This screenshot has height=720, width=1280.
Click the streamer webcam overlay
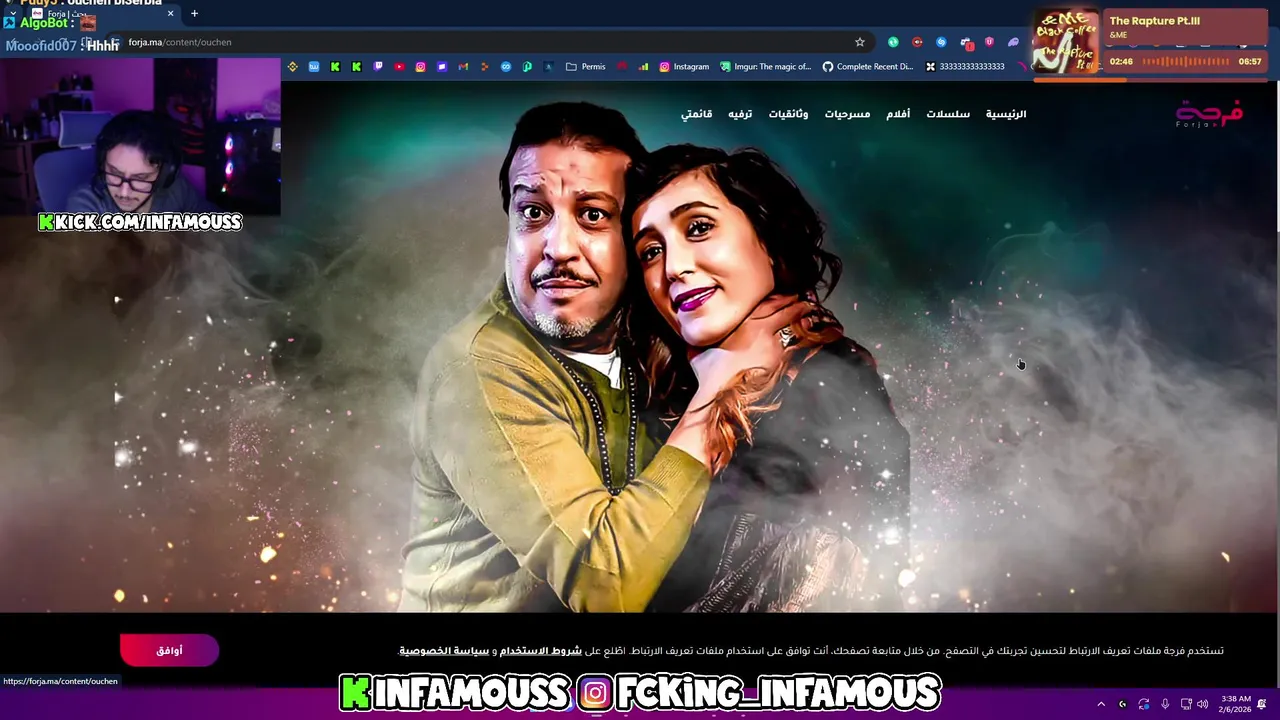point(140,135)
